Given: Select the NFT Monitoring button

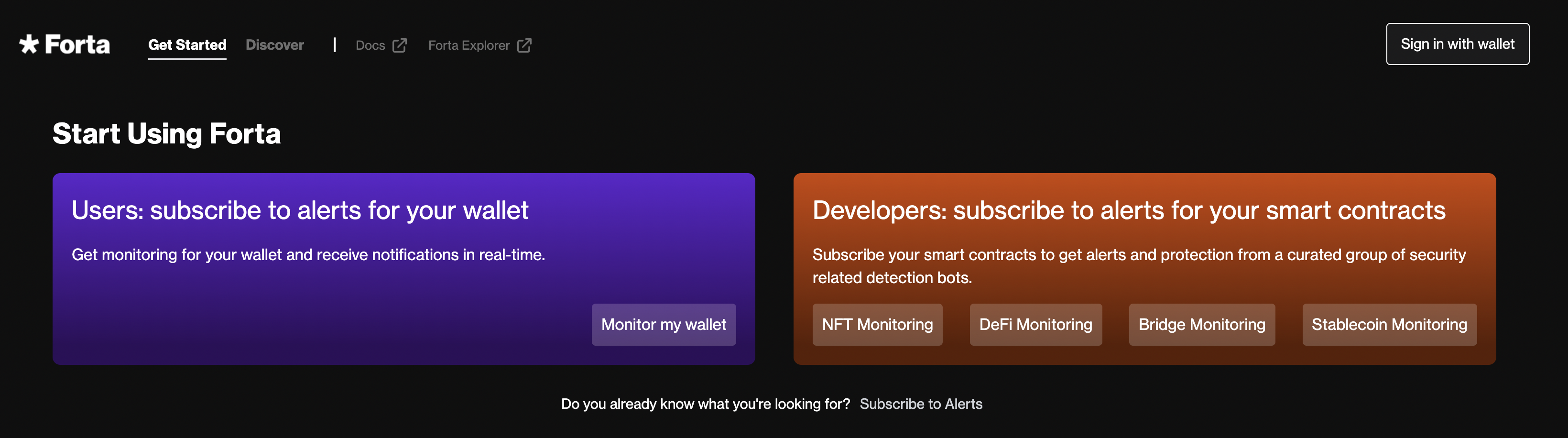Looking at the screenshot, I should [x=877, y=325].
